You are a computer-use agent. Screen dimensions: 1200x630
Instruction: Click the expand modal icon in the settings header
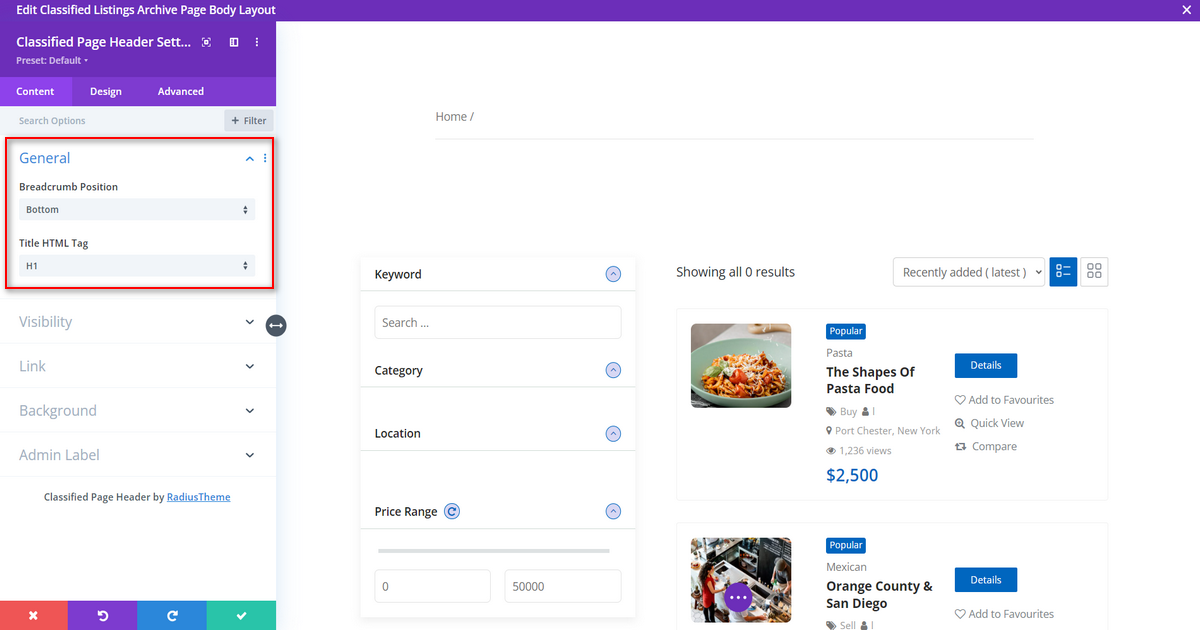[x=206, y=42]
